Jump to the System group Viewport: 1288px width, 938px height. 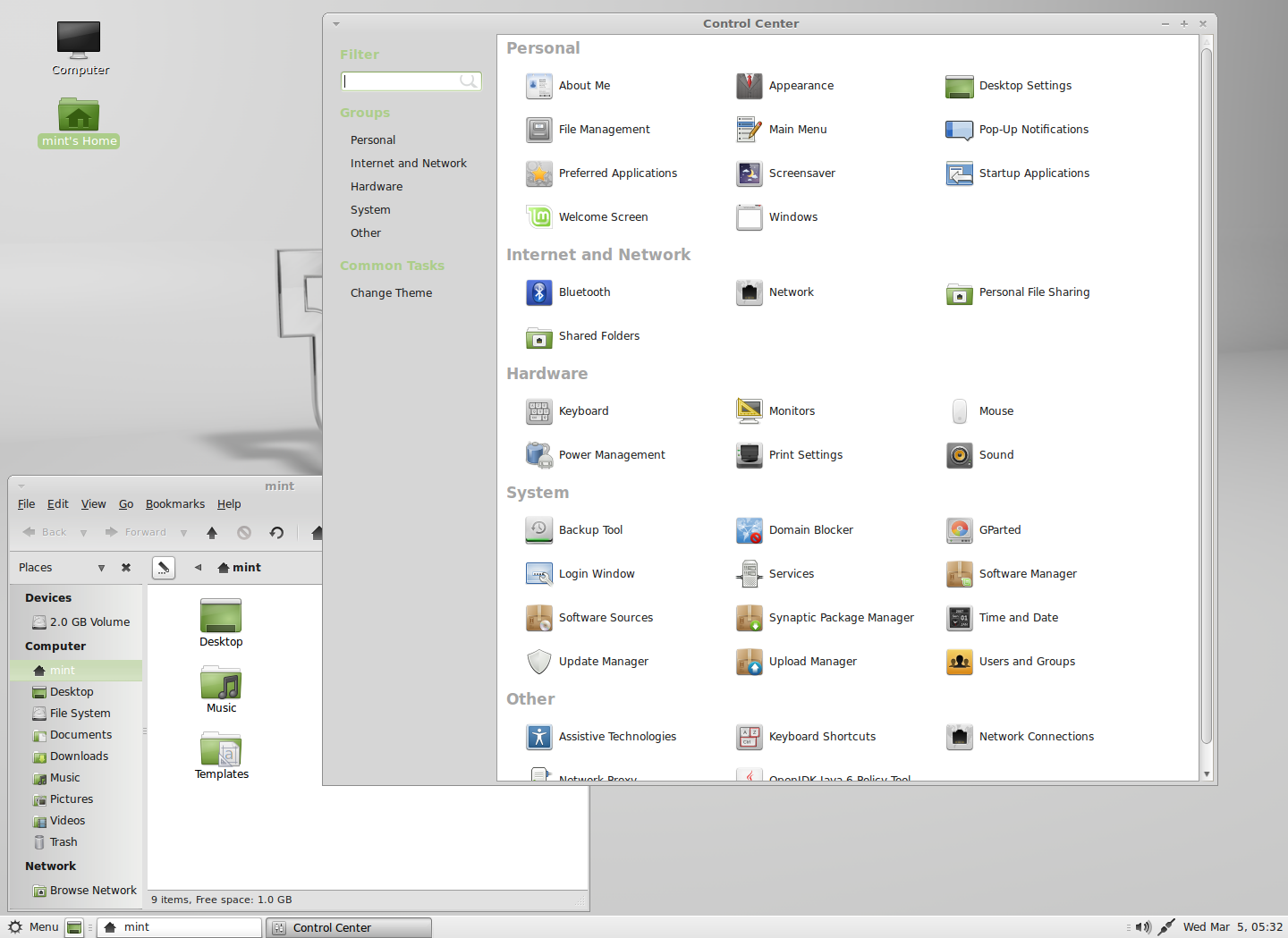point(370,210)
